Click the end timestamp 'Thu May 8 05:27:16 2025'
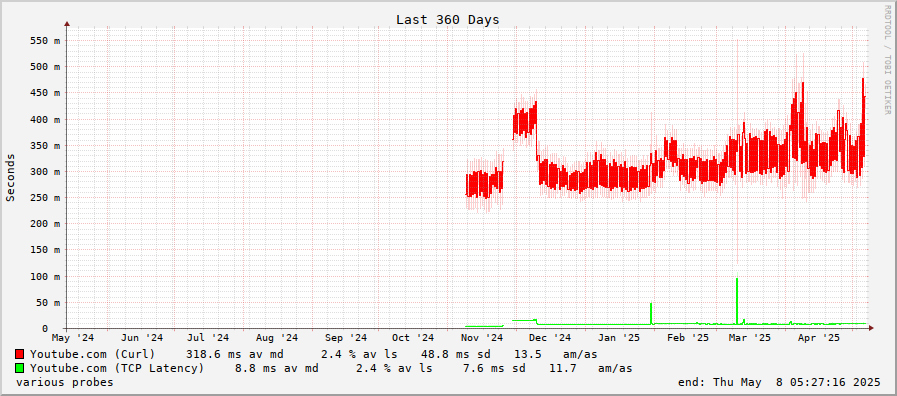 [x=796, y=382]
